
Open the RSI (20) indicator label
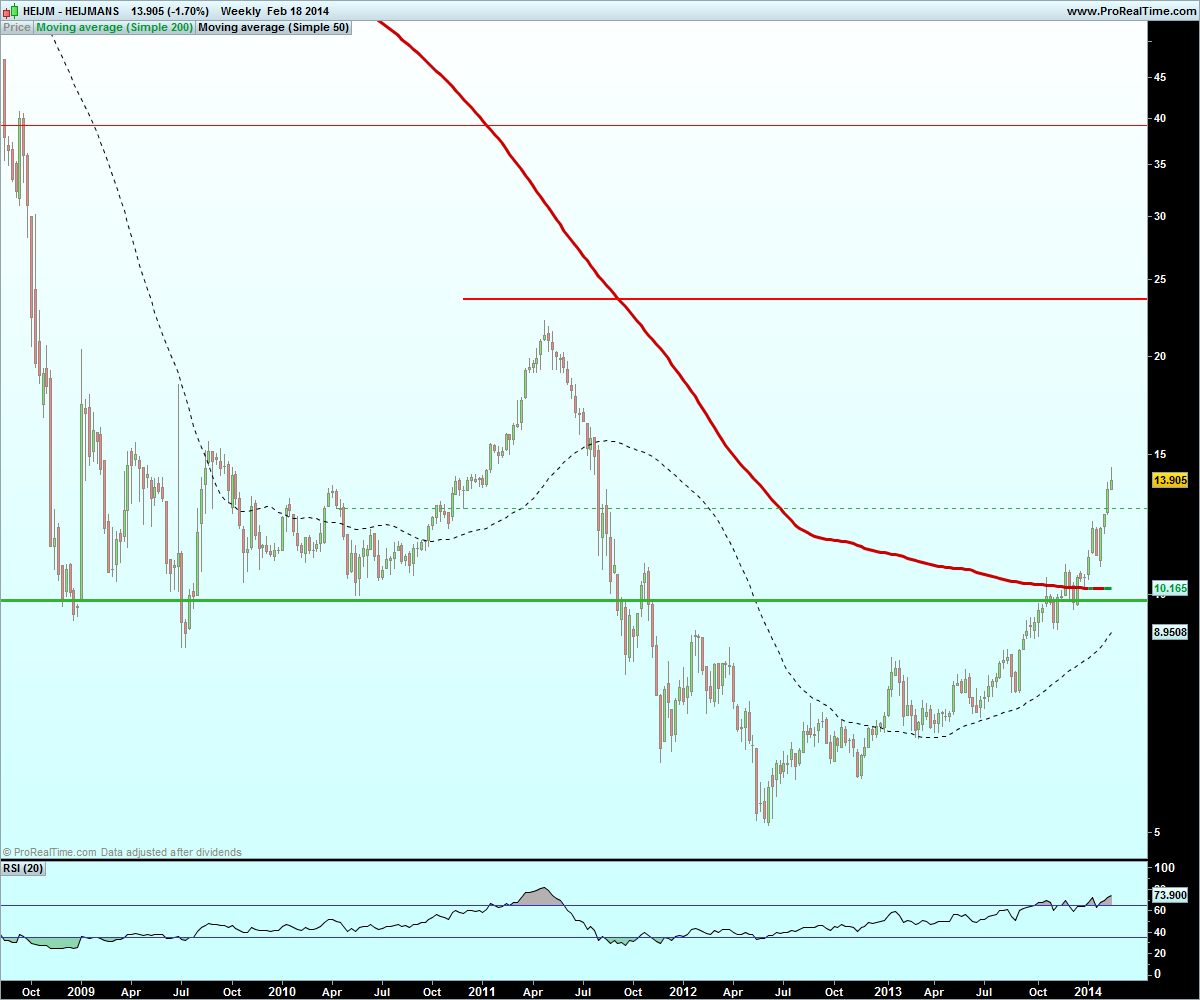(x=23, y=868)
